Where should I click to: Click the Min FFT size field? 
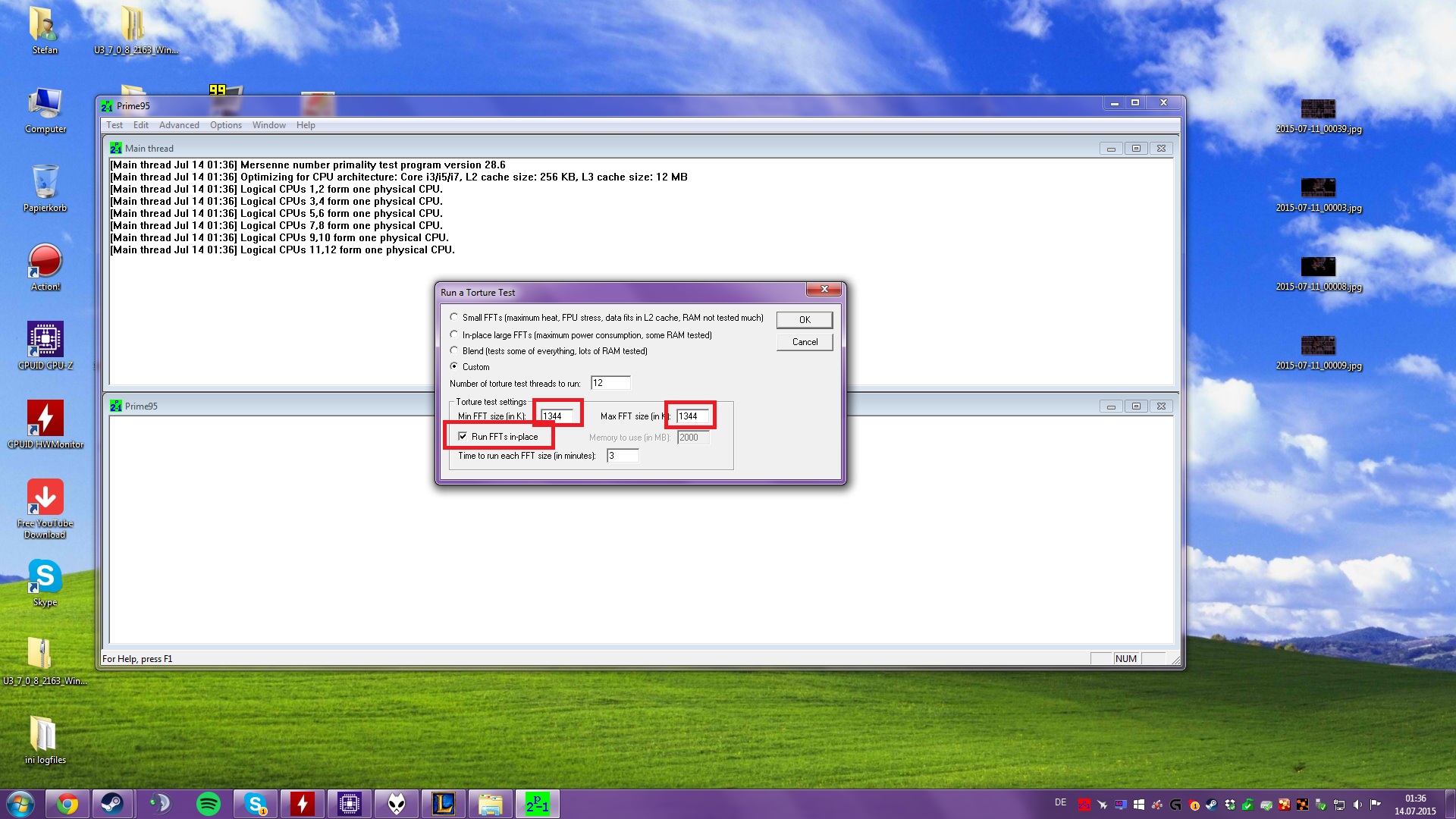click(557, 416)
